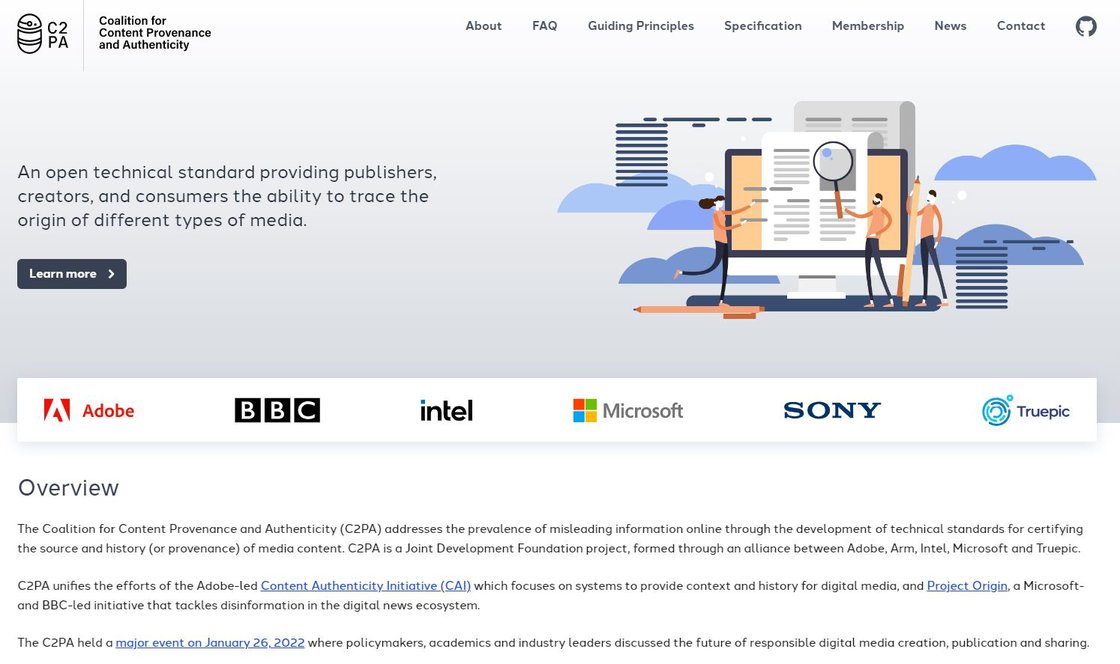Open the Sony logo

click(x=832, y=410)
